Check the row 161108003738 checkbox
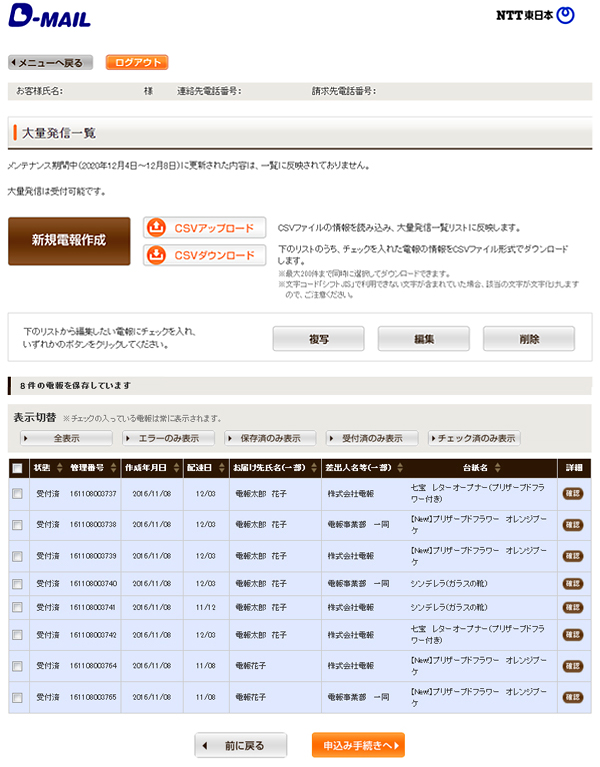Image resolution: width=600 pixels, height=767 pixels. [x=18, y=525]
